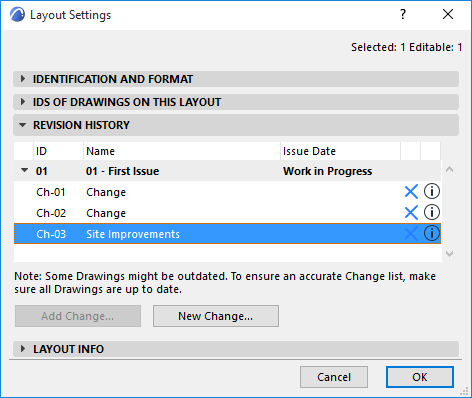Click the ArchiCAD logo in title bar
The width and height of the screenshot is (472, 398).
point(17,15)
